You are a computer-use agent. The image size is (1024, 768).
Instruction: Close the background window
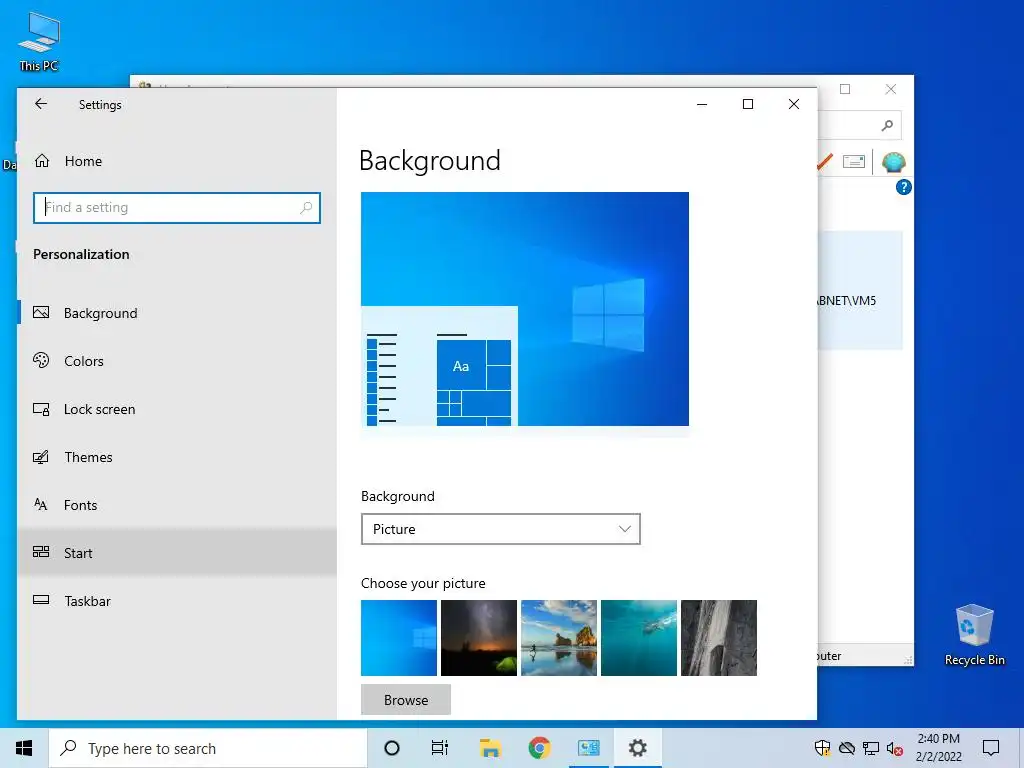point(891,89)
